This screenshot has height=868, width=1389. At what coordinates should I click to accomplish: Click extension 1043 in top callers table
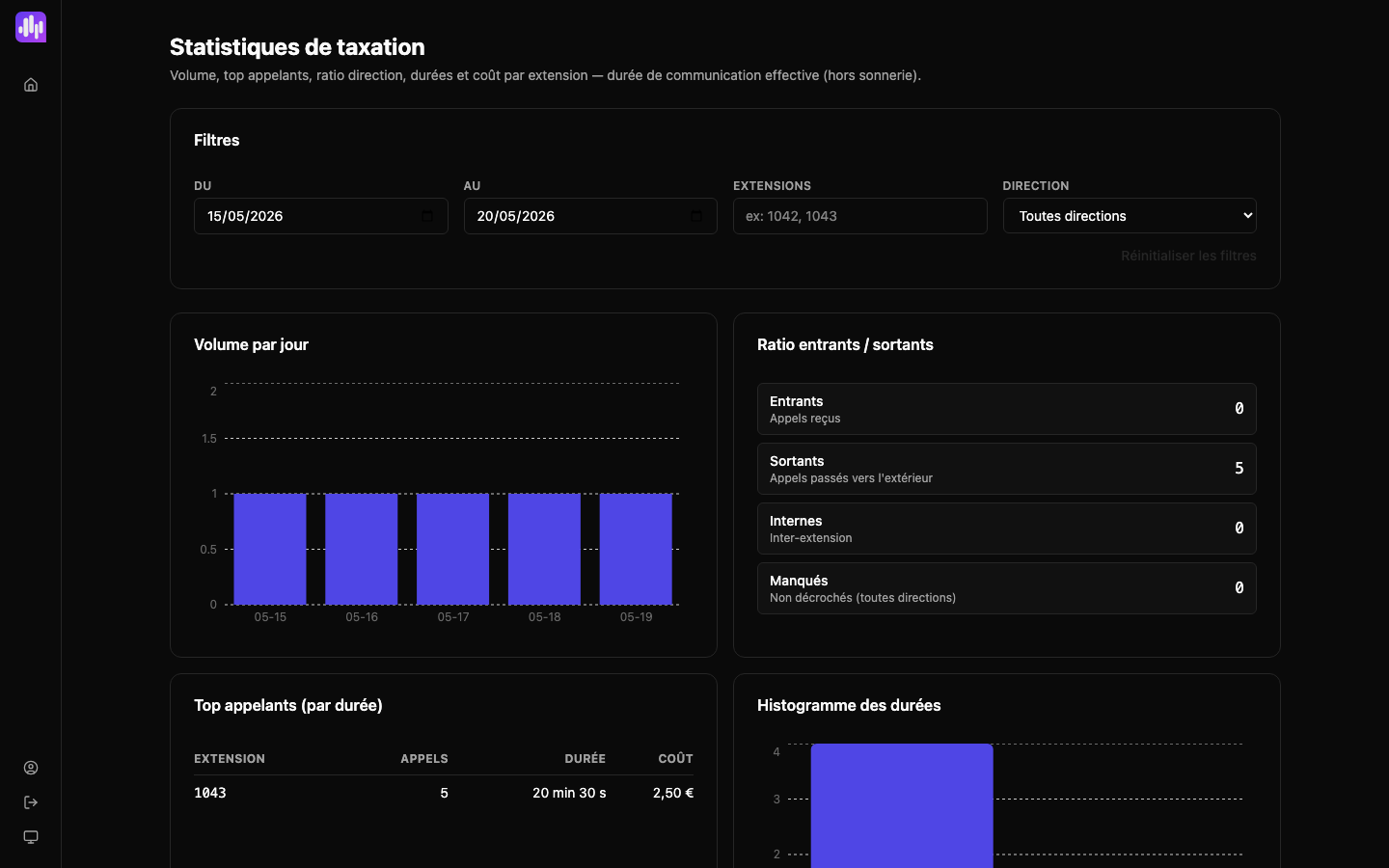(210, 793)
